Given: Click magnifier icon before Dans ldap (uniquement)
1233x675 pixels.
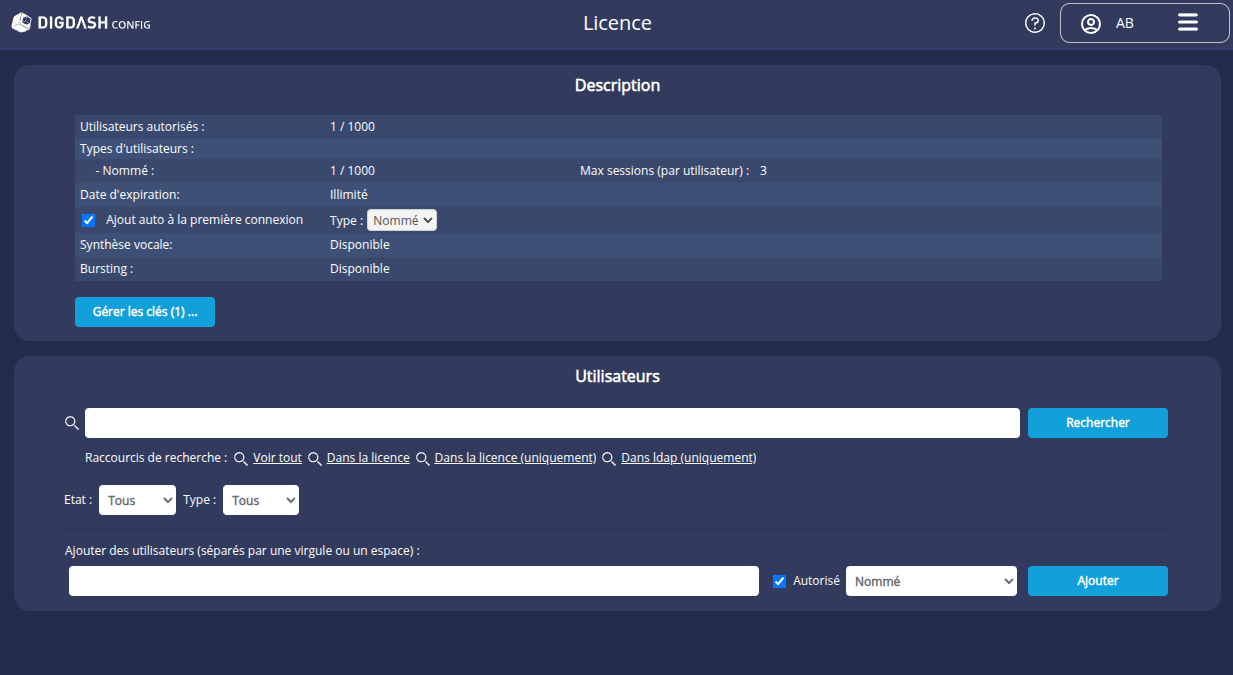Looking at the screenshot, I should [609, 458].
